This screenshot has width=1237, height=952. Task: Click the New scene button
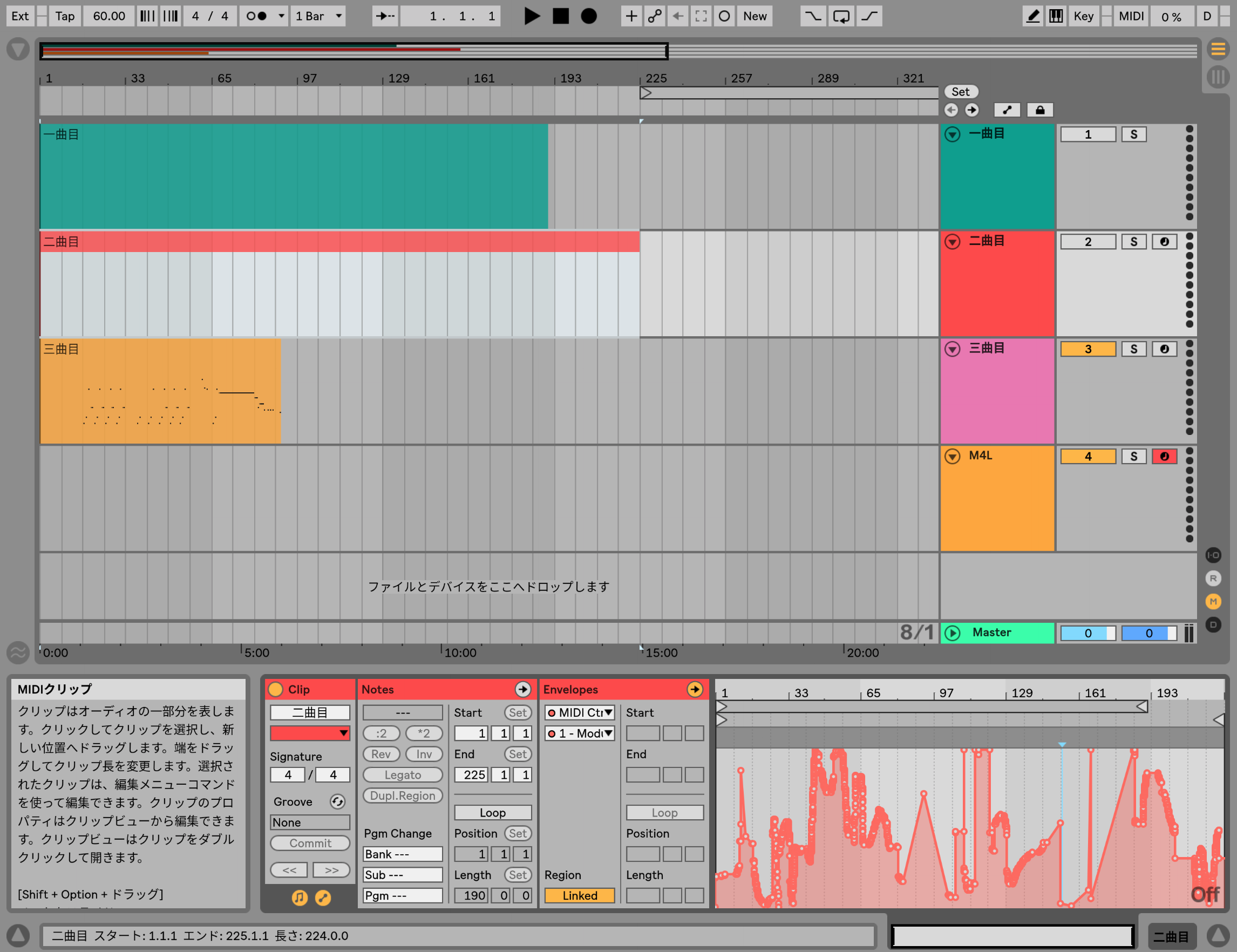(755, 16)
